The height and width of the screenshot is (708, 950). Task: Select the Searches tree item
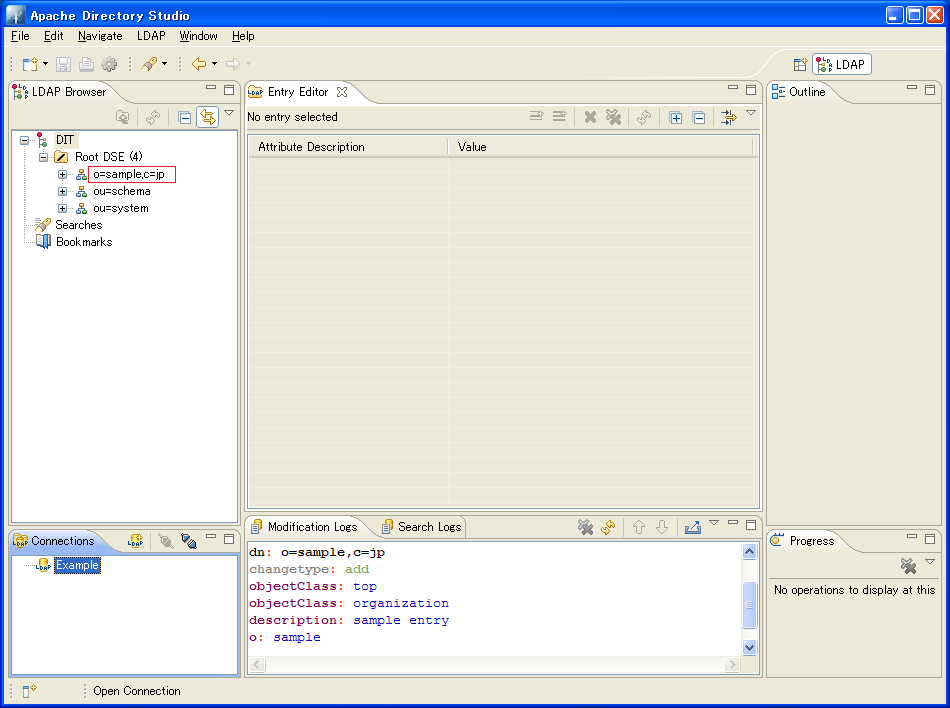[x=79, y=225]
